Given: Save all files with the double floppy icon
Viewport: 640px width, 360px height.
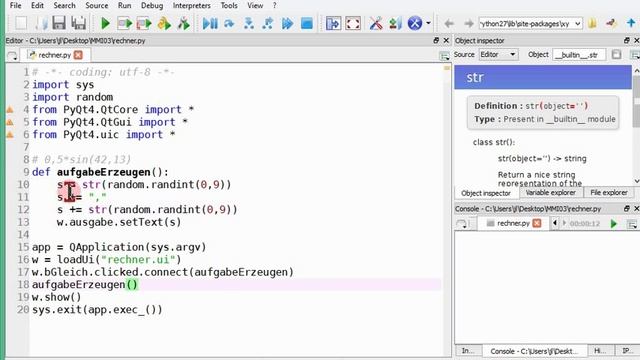Looking at the screenshot, I should pos(78,23).
